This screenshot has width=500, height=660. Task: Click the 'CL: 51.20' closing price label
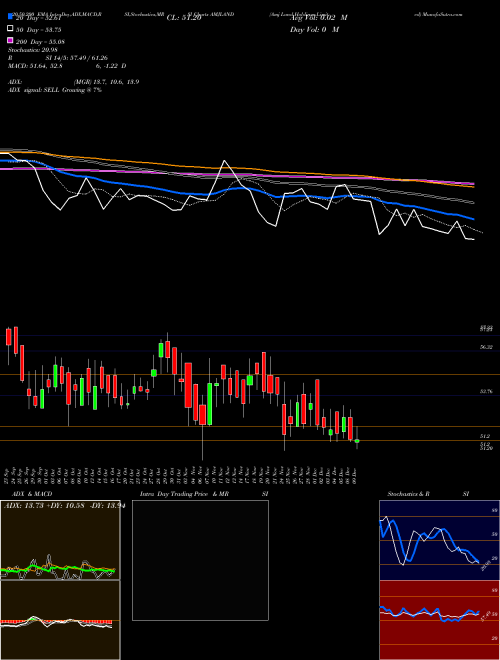coord(184,18)
